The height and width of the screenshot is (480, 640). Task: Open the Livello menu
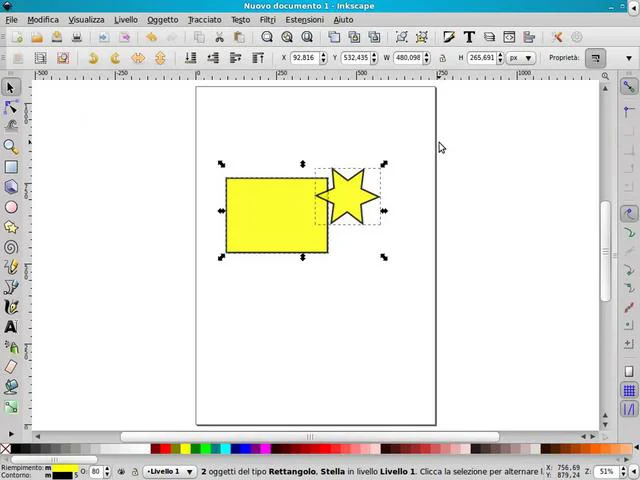(126, 20)
